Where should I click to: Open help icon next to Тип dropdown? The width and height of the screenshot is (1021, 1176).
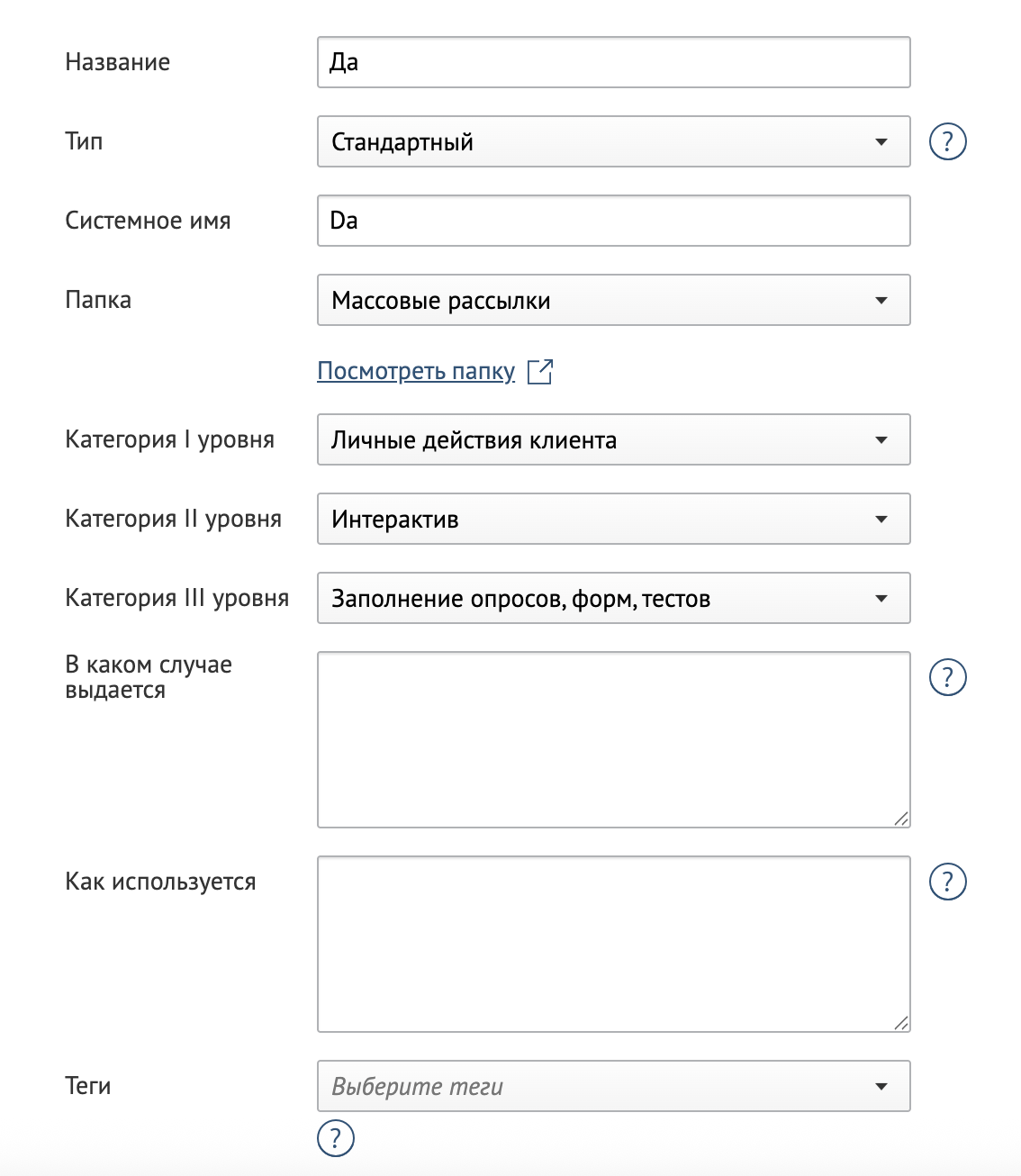pyautogui.click(x=947, y=141)
